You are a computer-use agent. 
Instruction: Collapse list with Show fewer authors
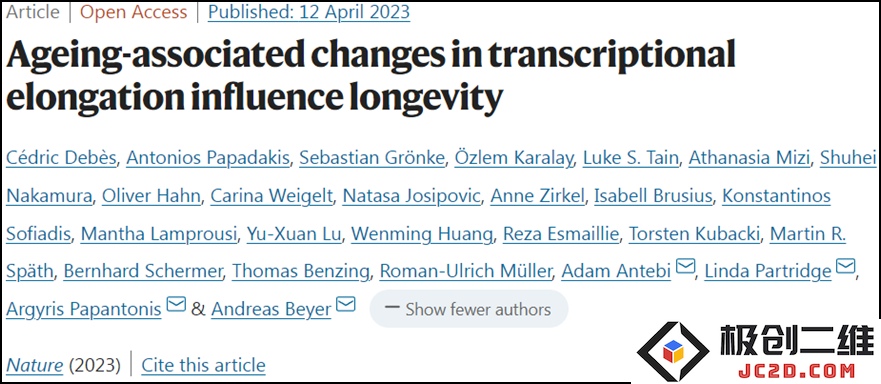coord(469,309)
